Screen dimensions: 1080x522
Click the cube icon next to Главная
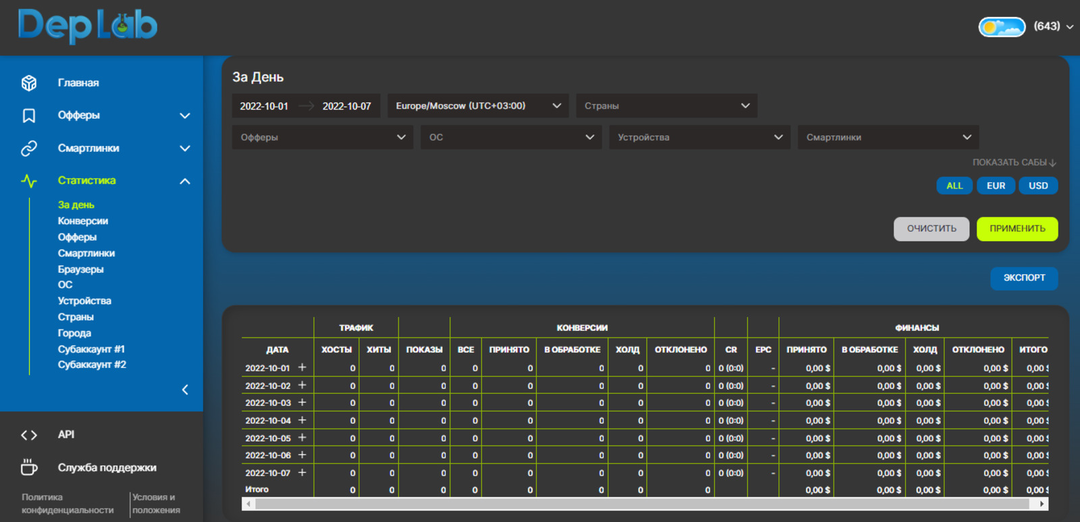coord(30,83)
